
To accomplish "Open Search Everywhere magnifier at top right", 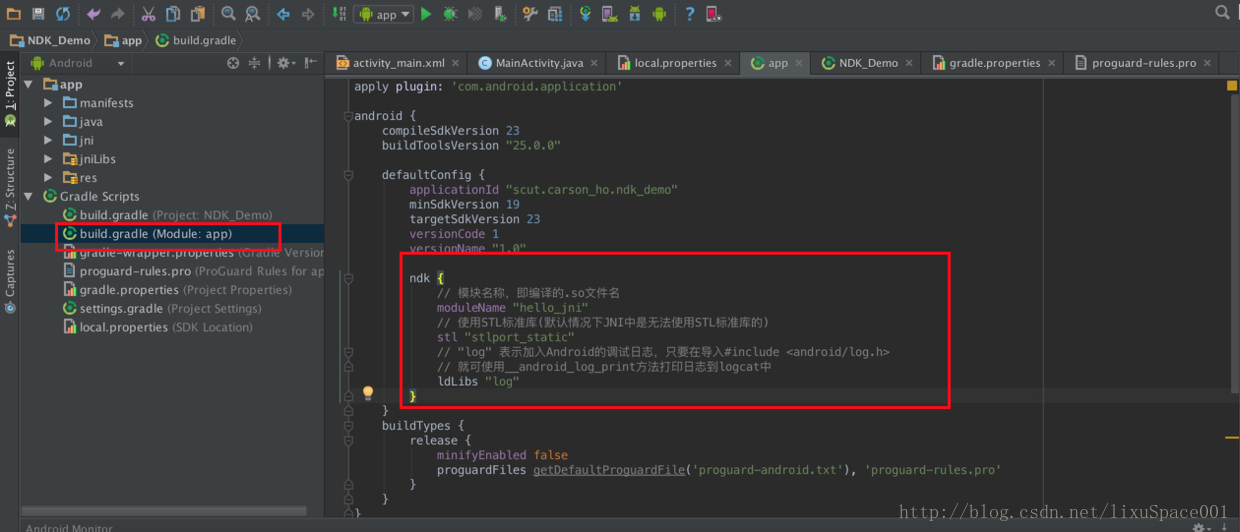I will pos(1222,13).
